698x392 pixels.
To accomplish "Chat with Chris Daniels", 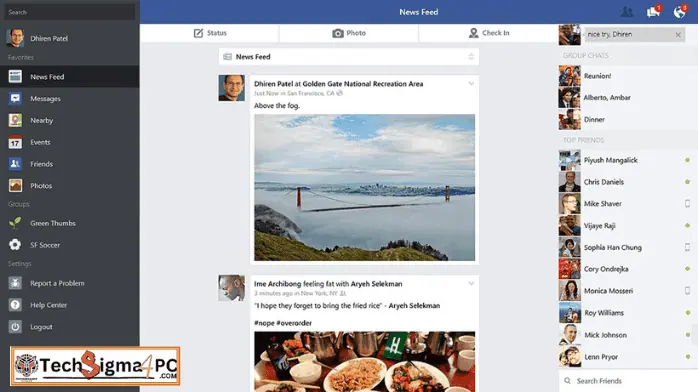I will [628, 182].
